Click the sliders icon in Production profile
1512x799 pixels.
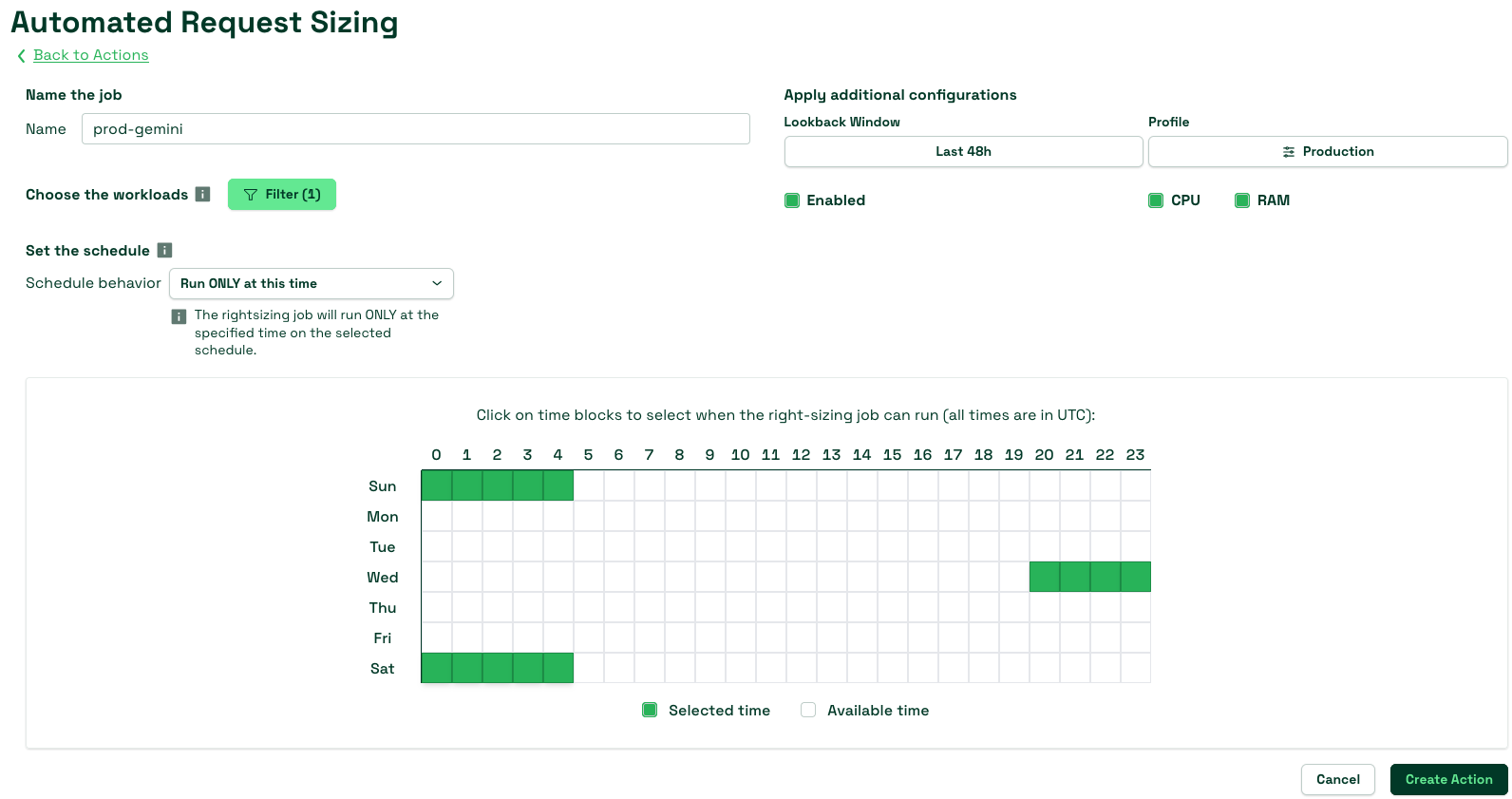point(1289,152)
